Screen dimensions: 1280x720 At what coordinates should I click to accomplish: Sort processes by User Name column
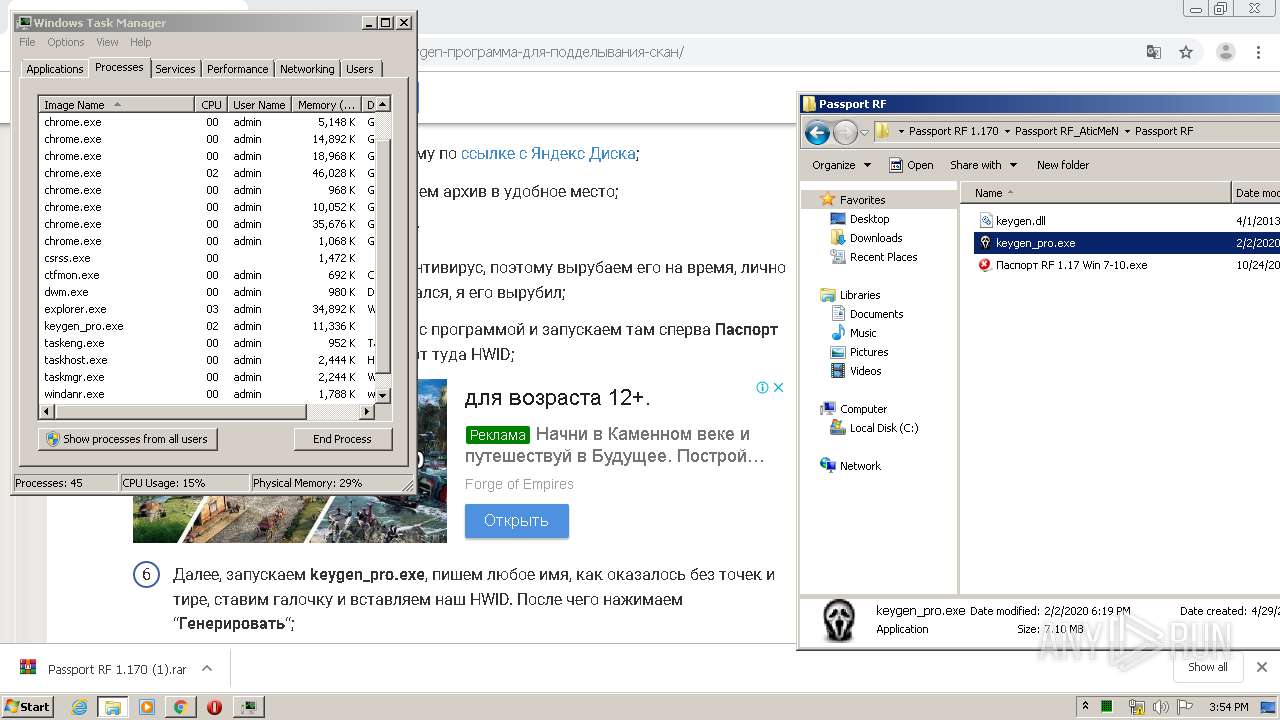tap(259, 105)
